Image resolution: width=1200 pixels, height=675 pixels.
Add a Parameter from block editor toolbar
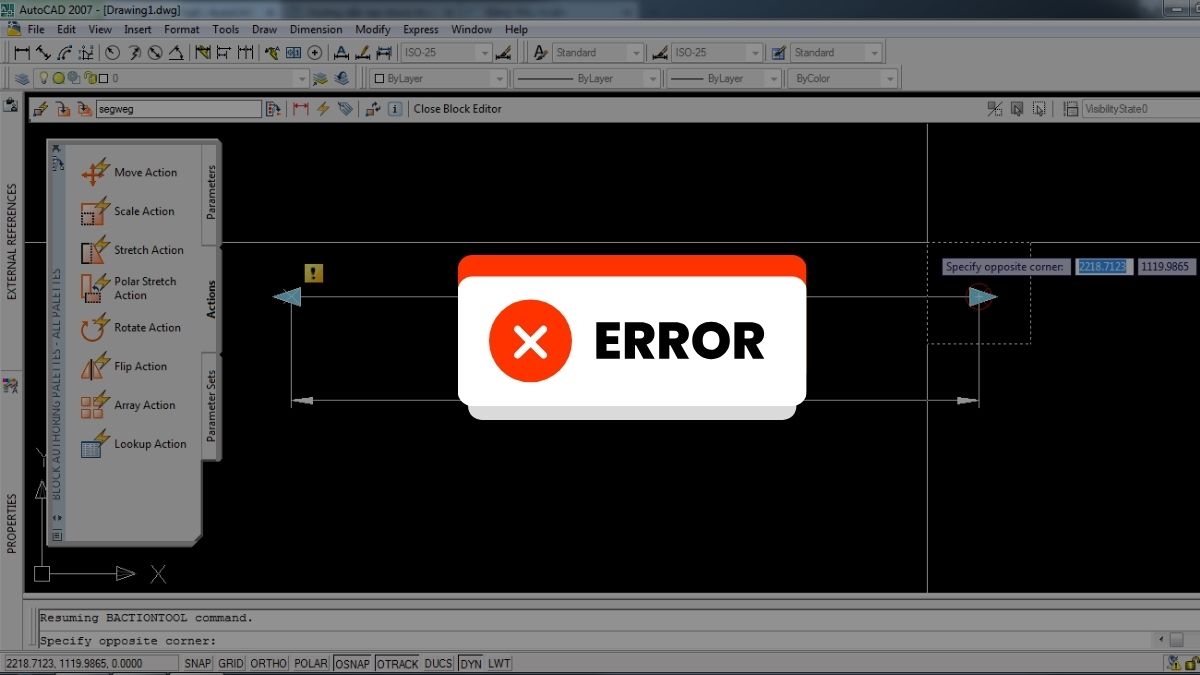pos(300,109)
